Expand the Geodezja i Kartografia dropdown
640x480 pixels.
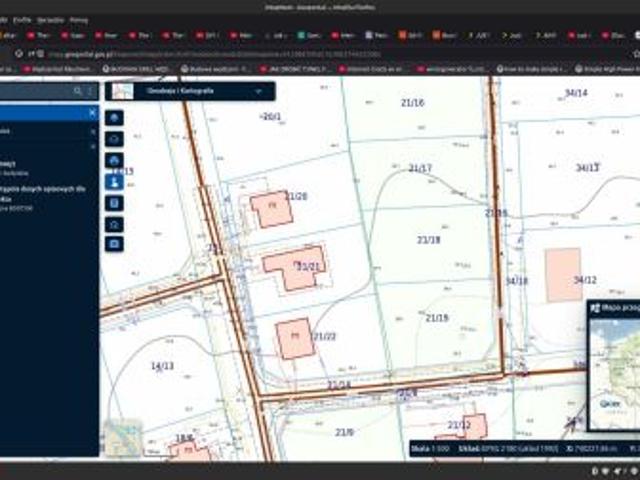(x=258, y=91)
